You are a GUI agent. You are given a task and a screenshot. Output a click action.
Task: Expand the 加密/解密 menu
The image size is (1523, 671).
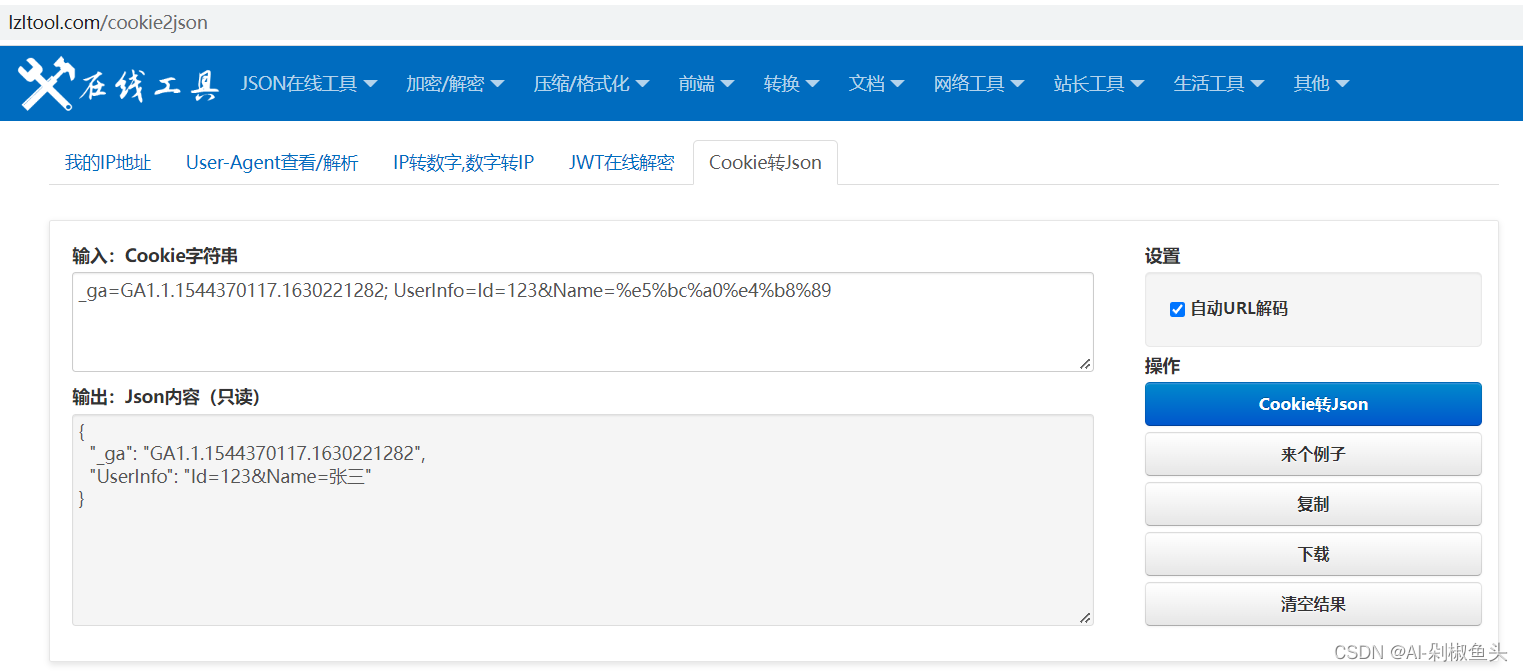455,83
